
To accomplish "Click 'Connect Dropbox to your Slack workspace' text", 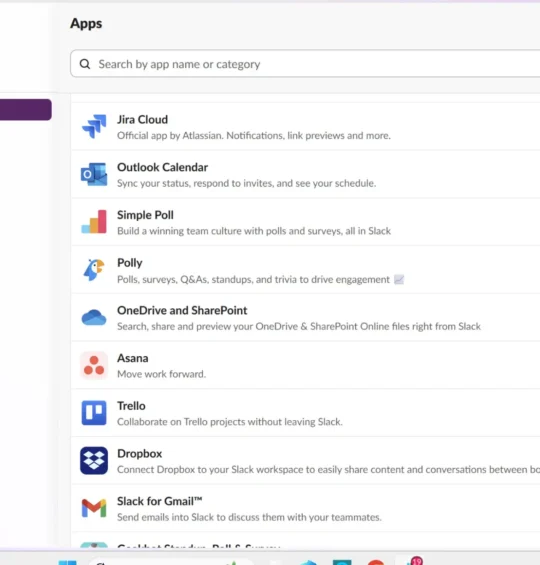I will pyautogui.click(x=328, y=470).
